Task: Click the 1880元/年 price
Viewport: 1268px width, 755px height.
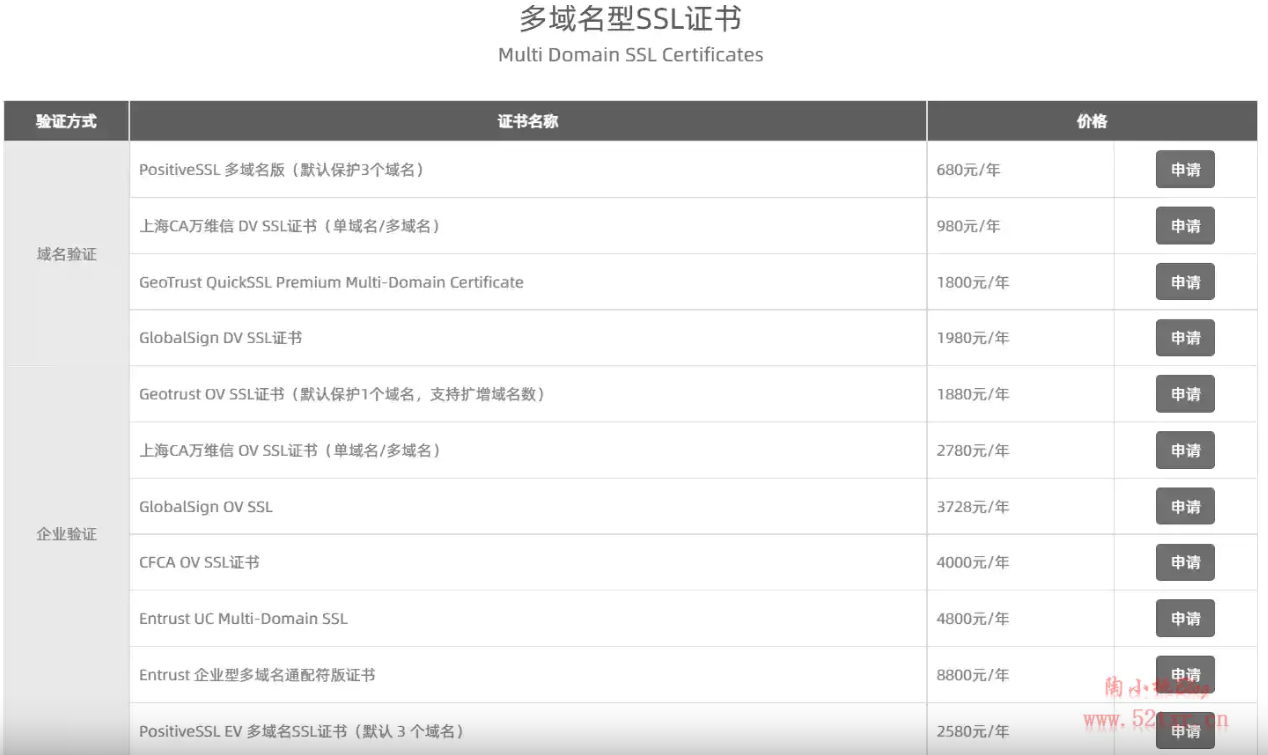Action: [973, 394]
